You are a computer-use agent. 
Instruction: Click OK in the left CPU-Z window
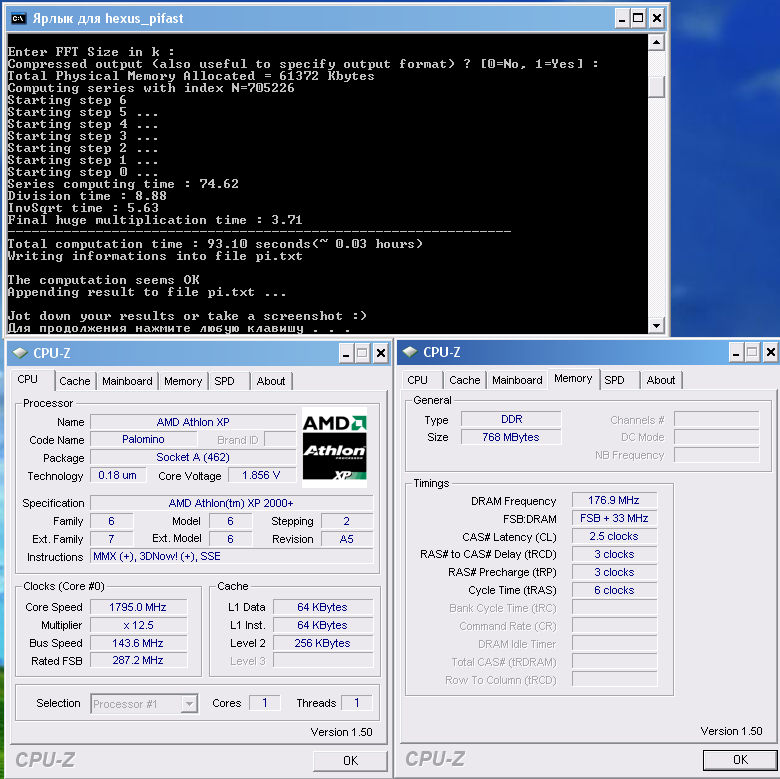pos(350,761)
